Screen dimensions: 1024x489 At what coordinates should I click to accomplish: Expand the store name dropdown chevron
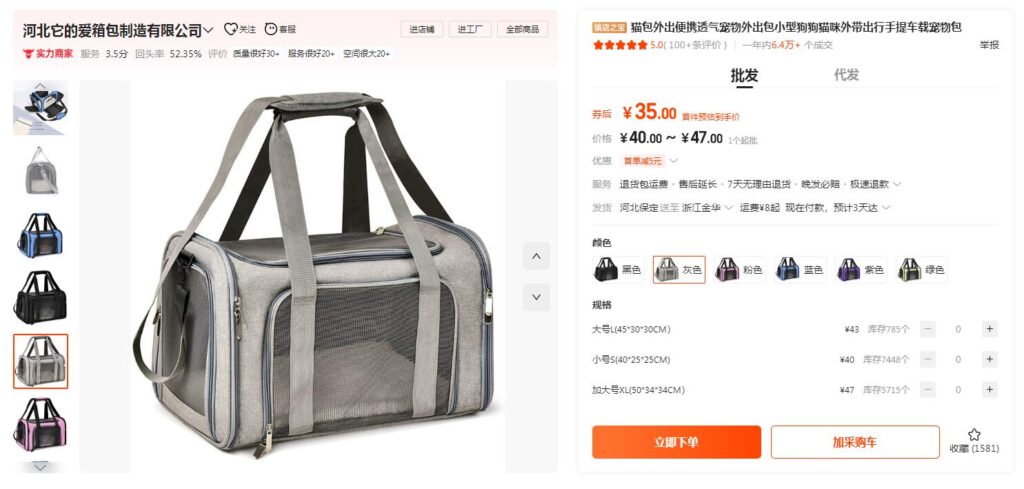point(208,30)
